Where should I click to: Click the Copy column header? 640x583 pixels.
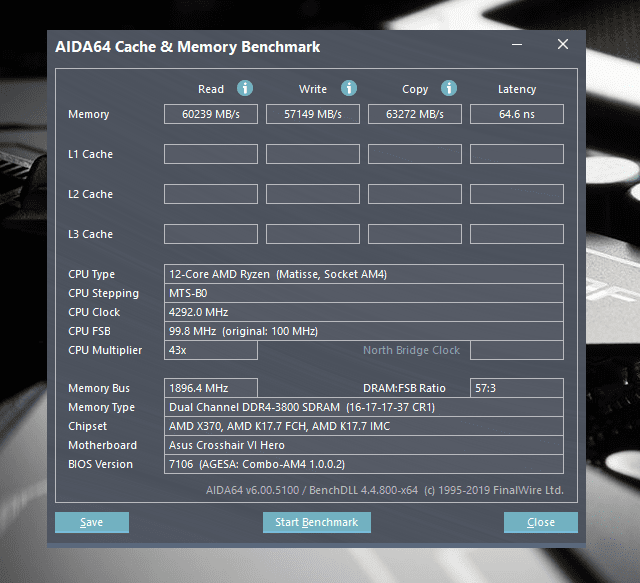click(x=415, y=89)
